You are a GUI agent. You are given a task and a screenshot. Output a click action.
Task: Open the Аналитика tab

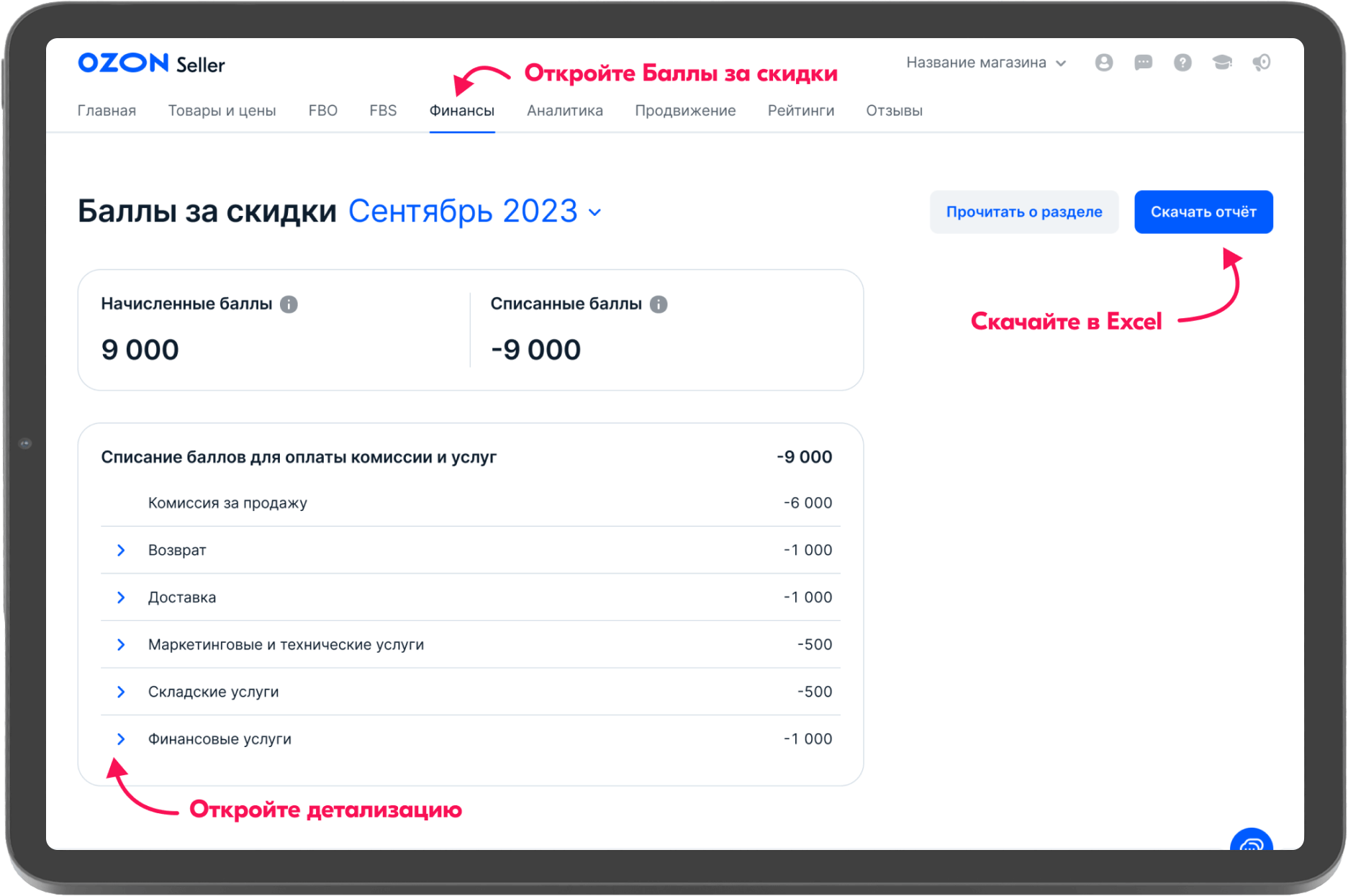click(x=565, y=111)
